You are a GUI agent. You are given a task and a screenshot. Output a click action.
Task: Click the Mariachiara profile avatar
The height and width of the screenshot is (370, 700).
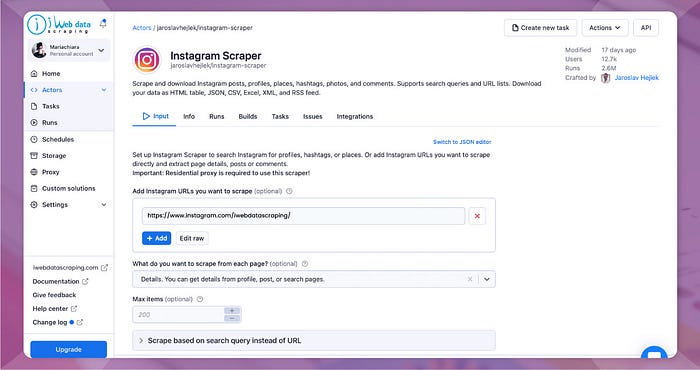point(39,50)
